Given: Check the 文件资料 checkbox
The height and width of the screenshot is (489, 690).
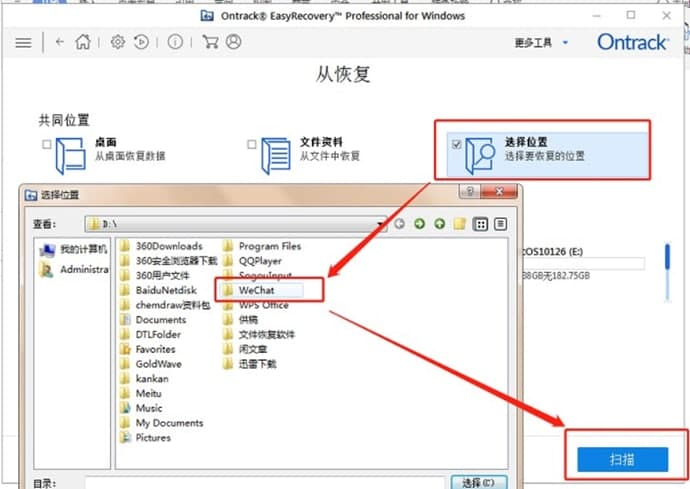Looking at the screenshot, I should 252,144.
